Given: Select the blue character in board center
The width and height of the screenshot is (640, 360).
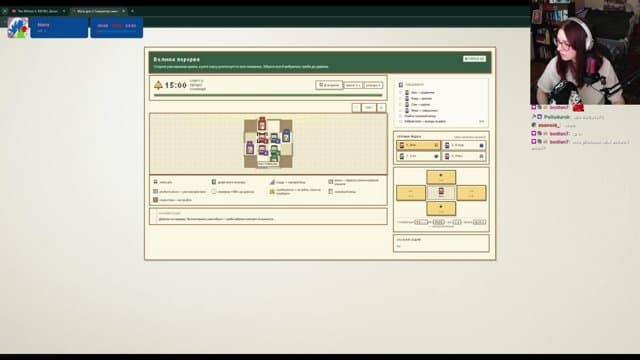Looking at the screenshot, I should (x=275, y=139).
